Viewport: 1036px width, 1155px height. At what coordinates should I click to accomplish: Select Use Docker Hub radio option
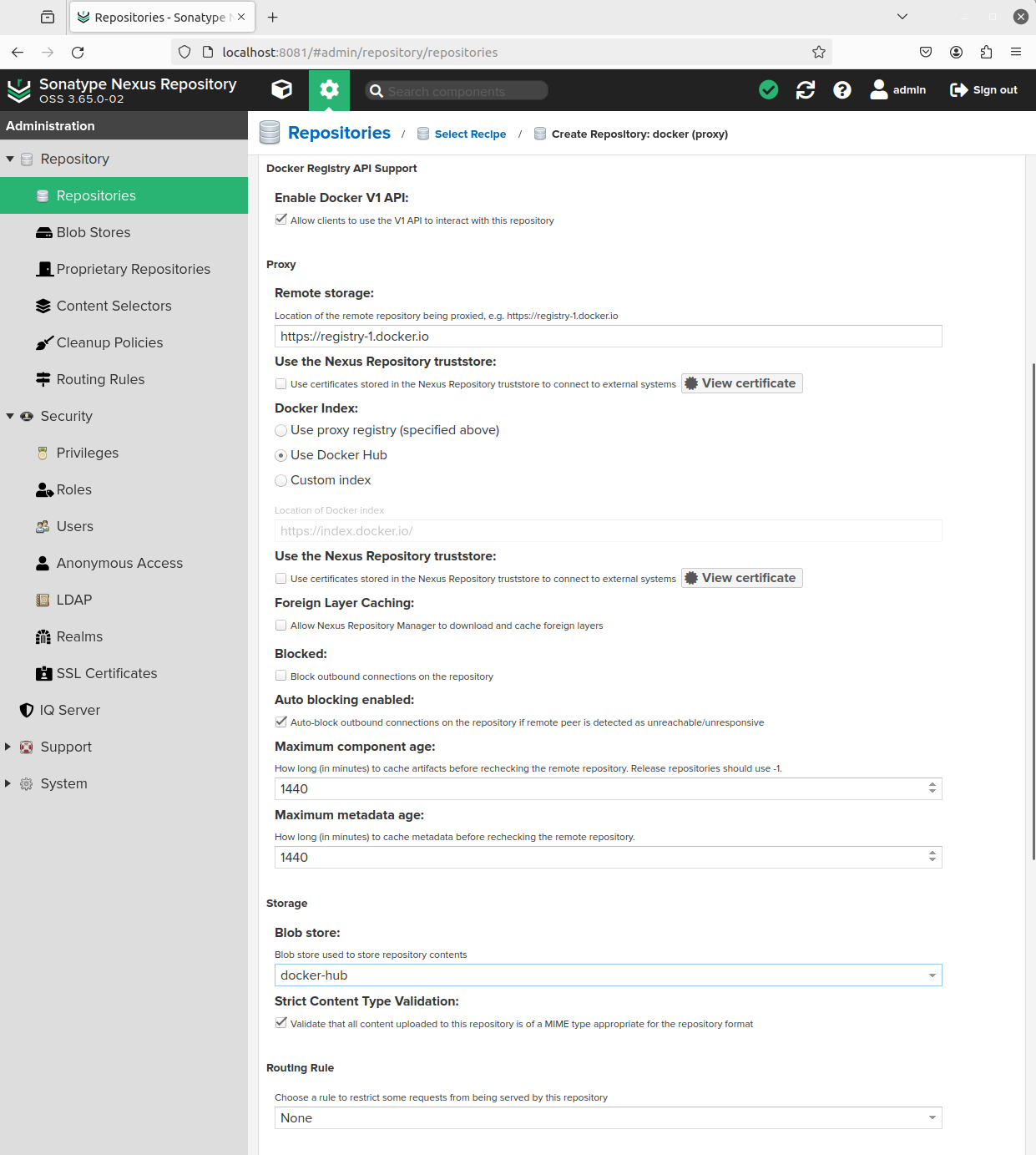coord(281,455)
